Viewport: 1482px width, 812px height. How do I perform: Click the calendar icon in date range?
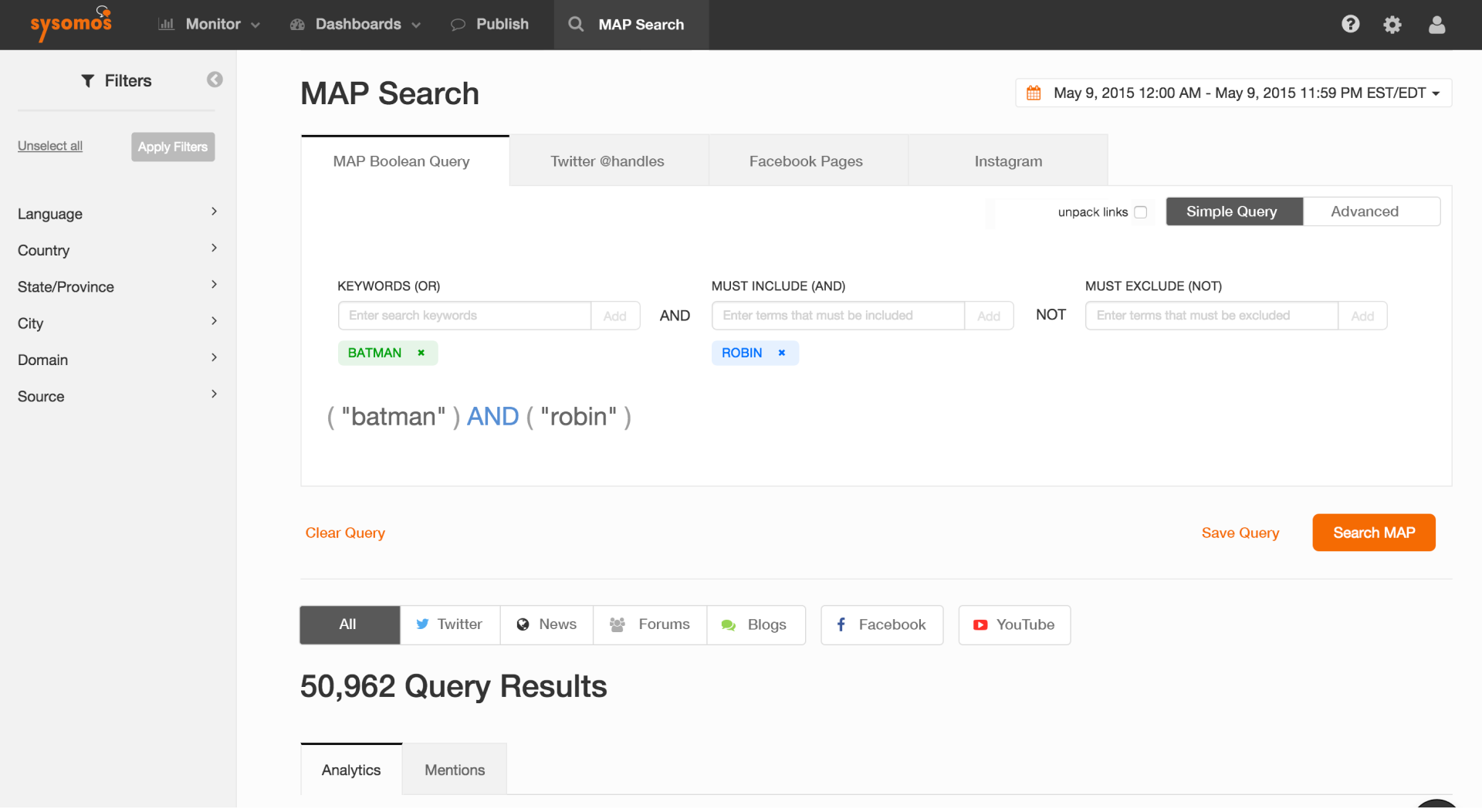(x=1034, y=93)
